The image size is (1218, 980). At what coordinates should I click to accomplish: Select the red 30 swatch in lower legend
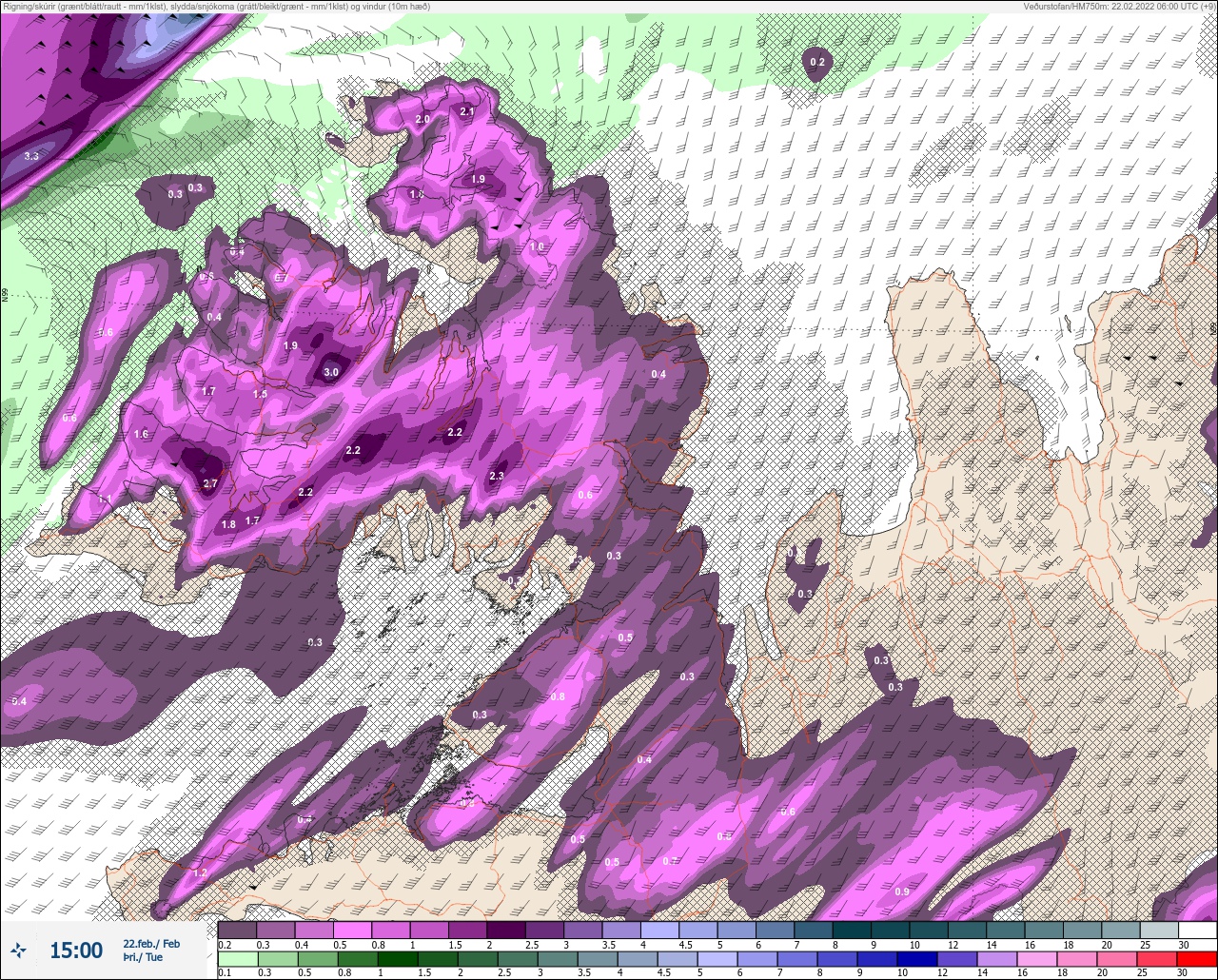(1196, 959)
